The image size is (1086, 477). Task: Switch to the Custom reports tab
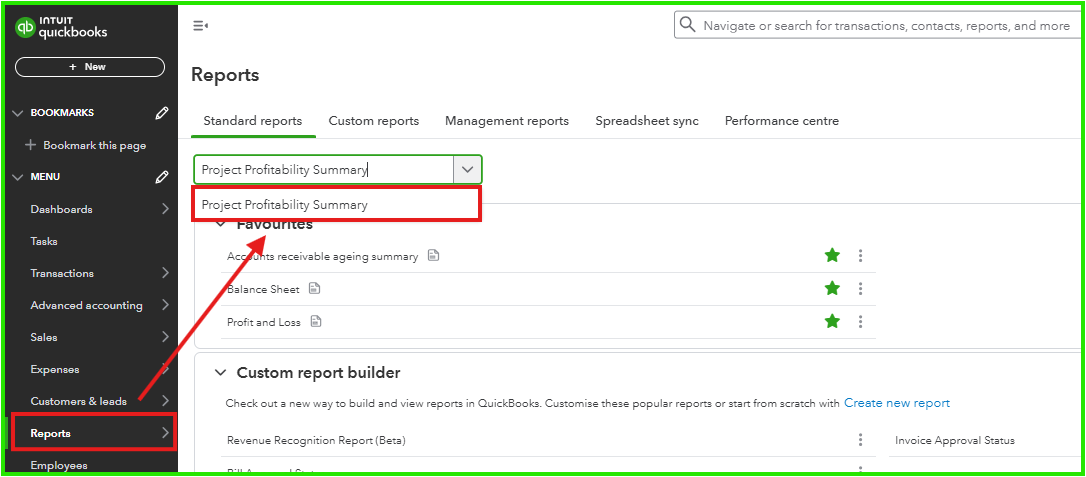[373, 121]
